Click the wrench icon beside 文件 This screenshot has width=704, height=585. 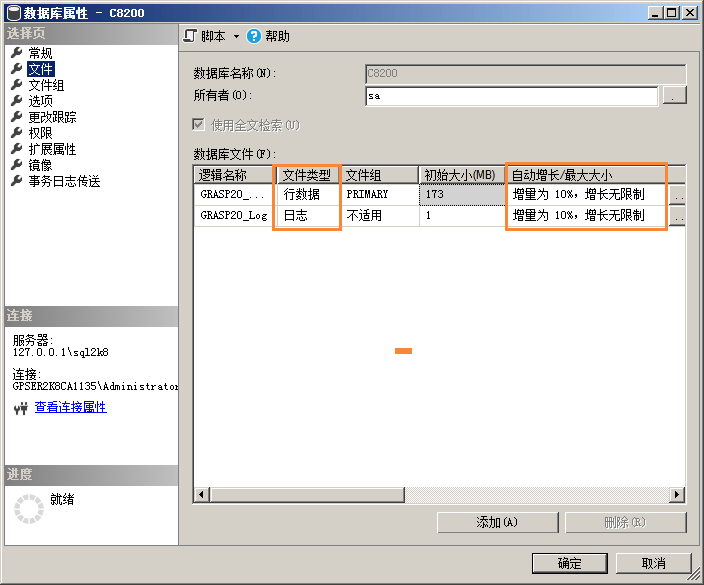coord(17,69)
